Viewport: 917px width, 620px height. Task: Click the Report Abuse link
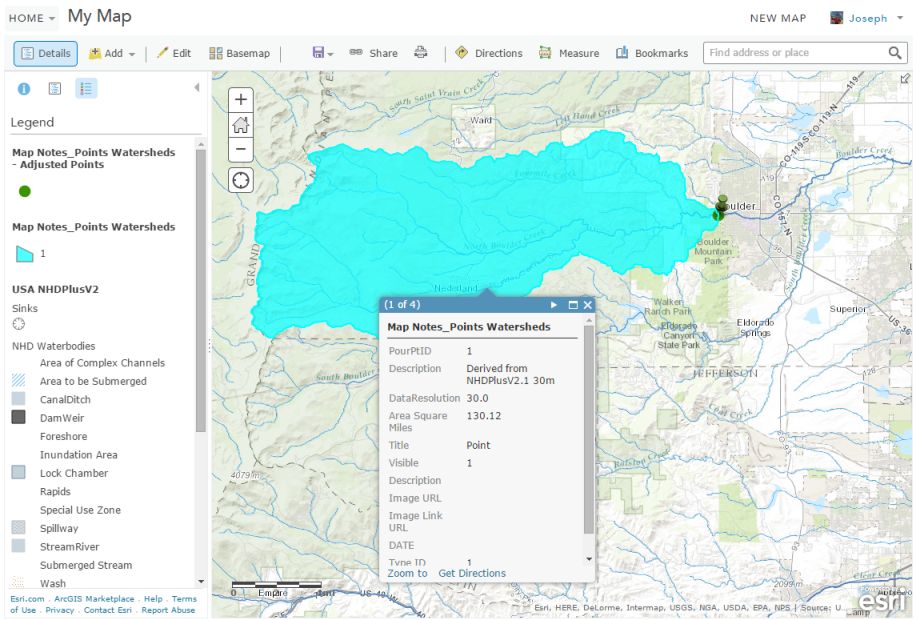[168, 610]
